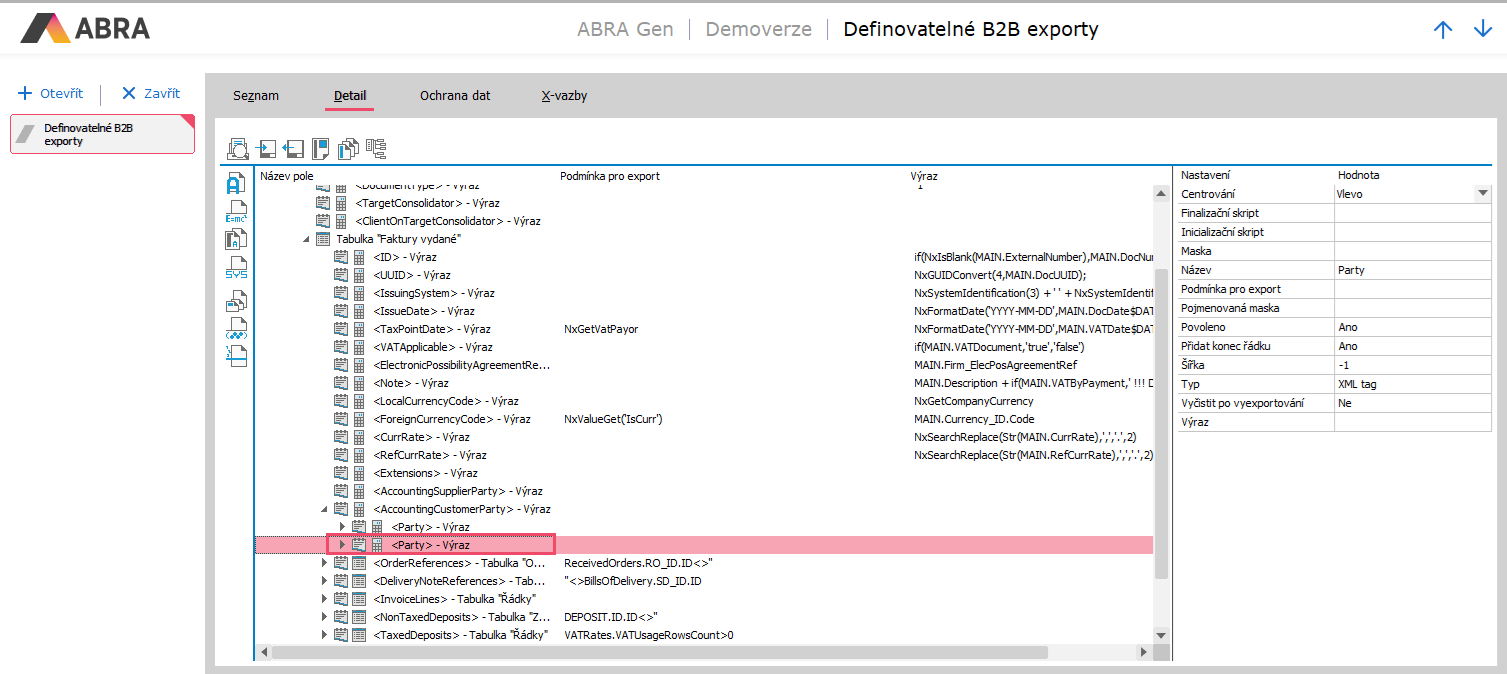1507x674 pixels.
Task: Click the ABRA logo
Action: (x=85, y=28)
